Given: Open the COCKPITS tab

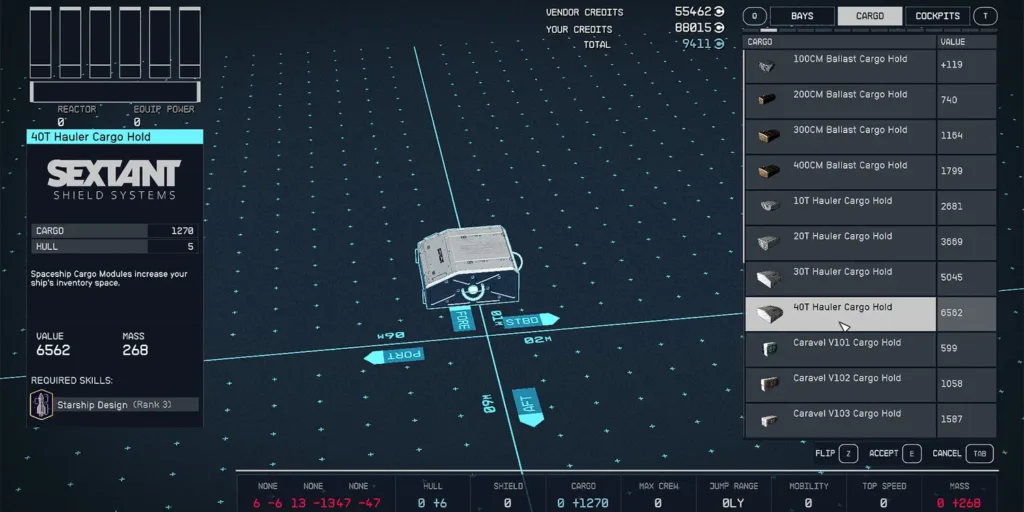Looking at the screenshot, I should 937,16.
